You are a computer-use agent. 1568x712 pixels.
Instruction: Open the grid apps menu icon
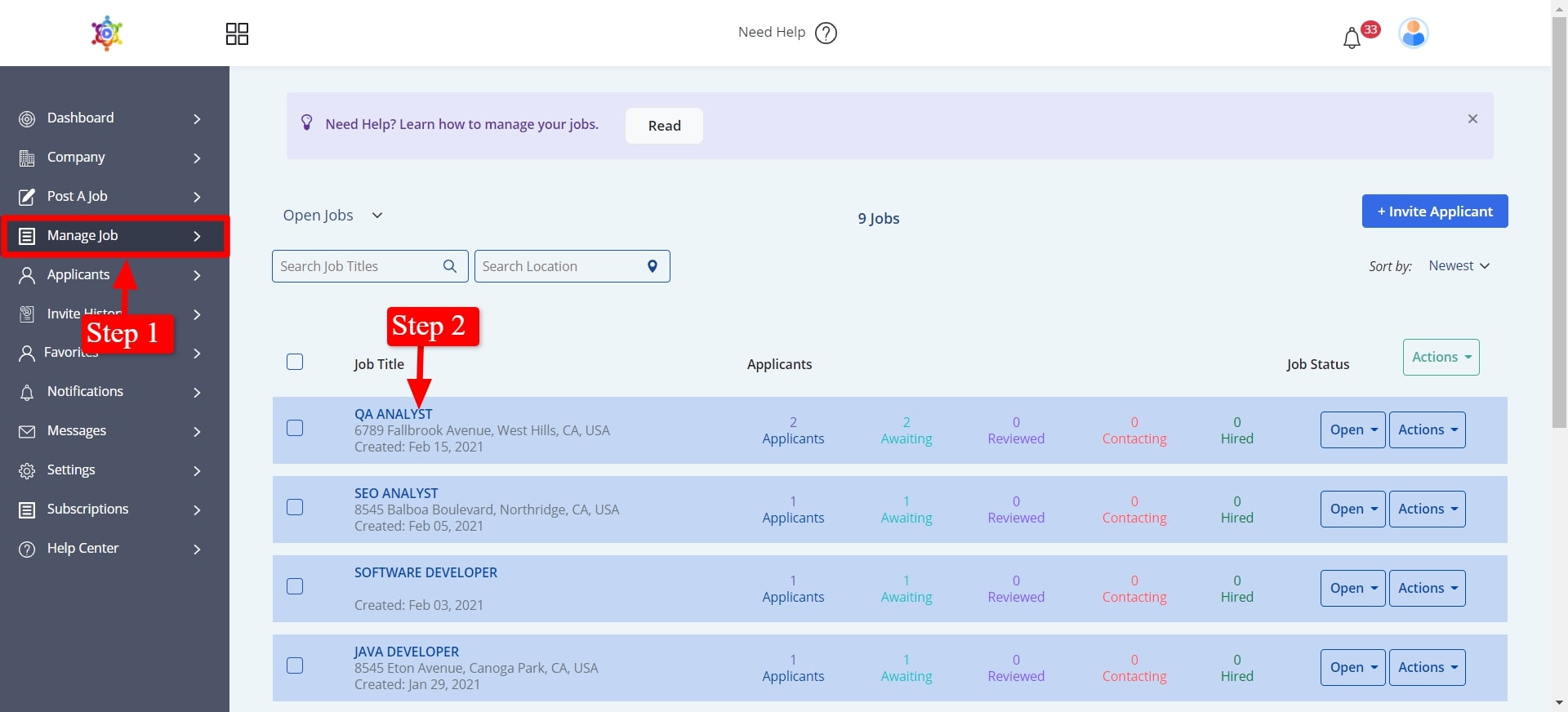pos(237,33)
